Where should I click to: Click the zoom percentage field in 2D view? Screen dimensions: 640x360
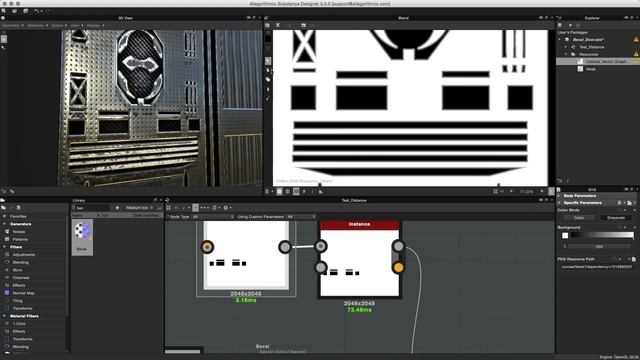[x=526, y=191]
